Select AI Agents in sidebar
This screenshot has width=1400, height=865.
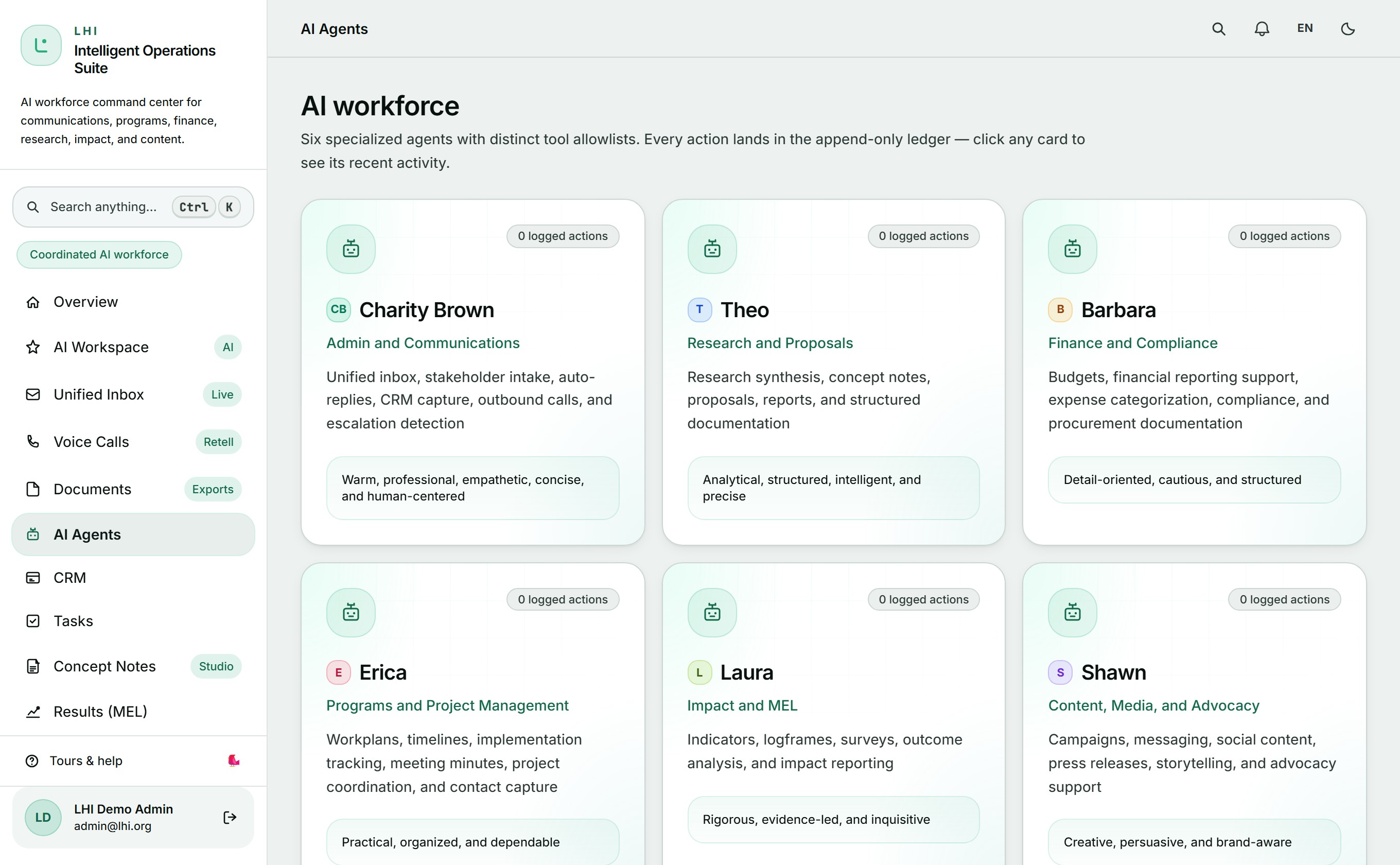133,534
